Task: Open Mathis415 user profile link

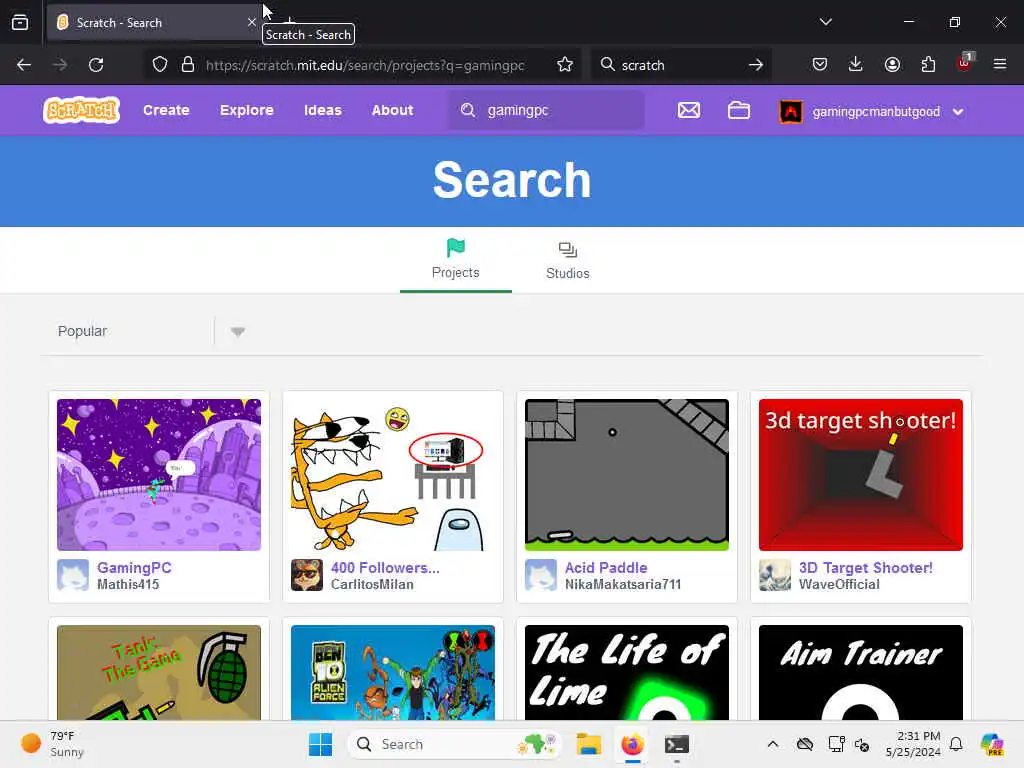Action: pos(128,584)
